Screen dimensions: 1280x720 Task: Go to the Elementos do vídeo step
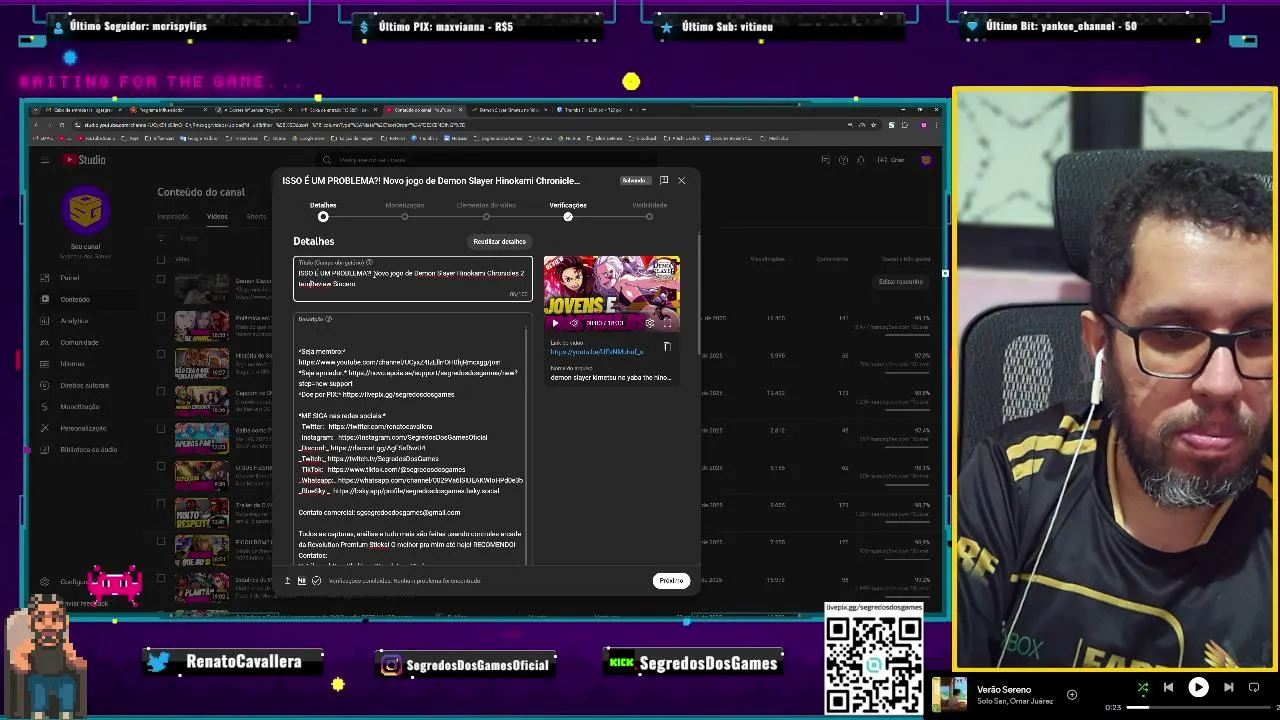click(486, 211)
